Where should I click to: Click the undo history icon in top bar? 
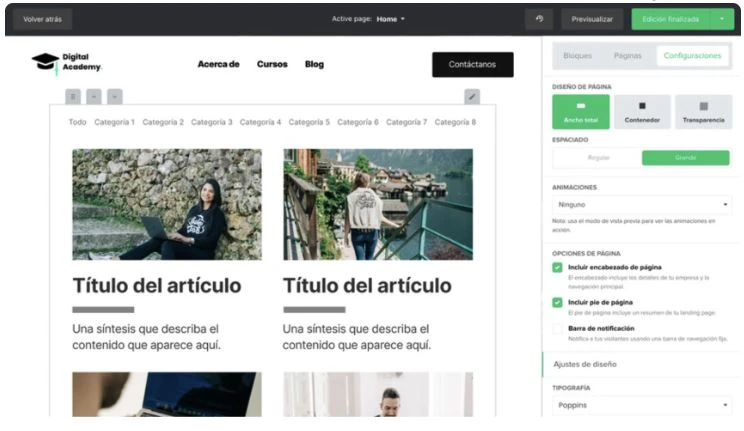point(539,19)
